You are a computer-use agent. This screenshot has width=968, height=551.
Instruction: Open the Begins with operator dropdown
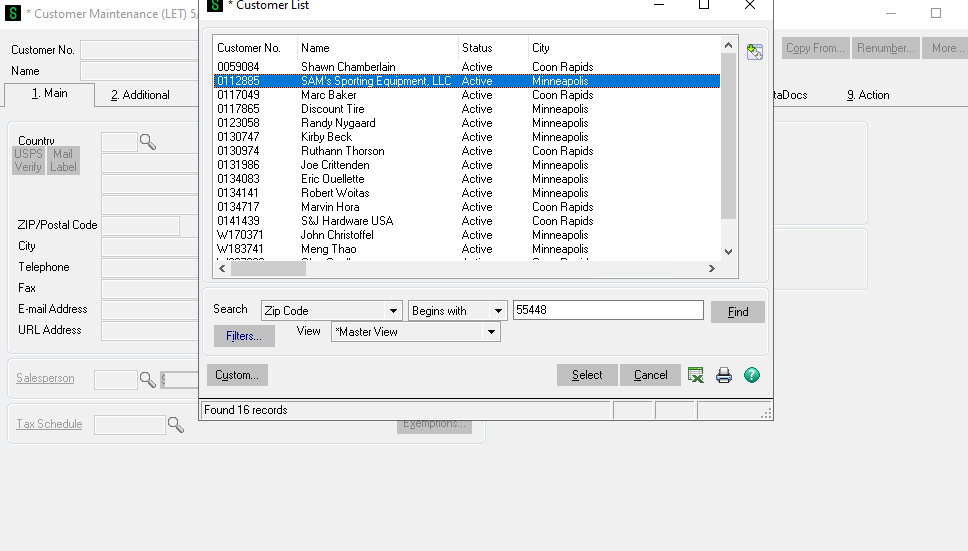coord(497,311)
